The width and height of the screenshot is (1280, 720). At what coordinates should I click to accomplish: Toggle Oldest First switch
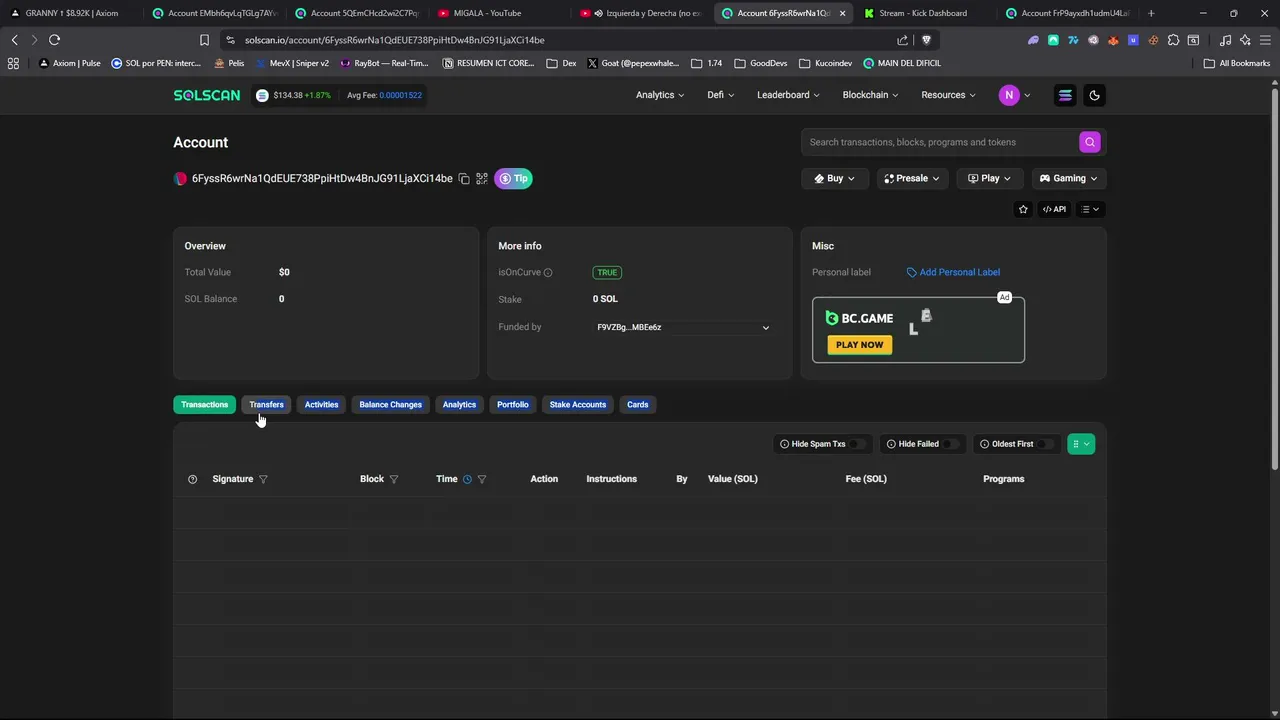[x=1045, y=444]
